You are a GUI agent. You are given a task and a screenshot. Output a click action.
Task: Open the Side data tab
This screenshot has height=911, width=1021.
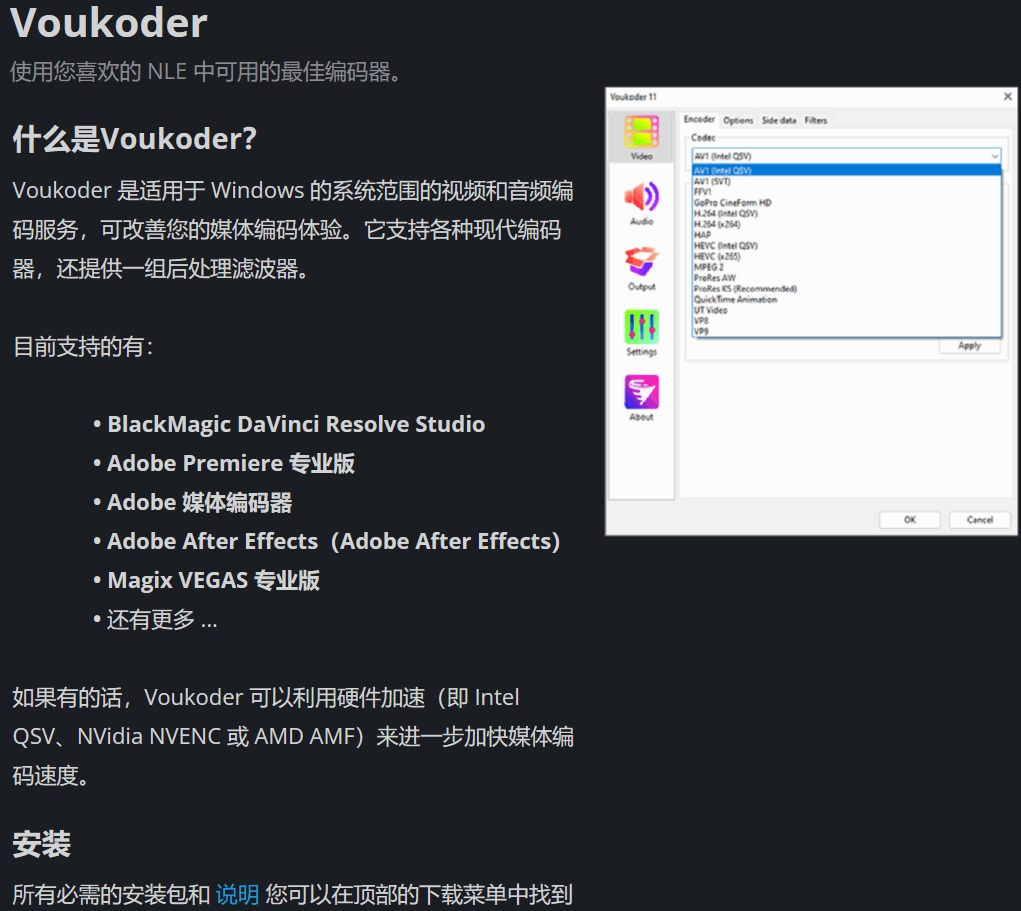[779, 120]
